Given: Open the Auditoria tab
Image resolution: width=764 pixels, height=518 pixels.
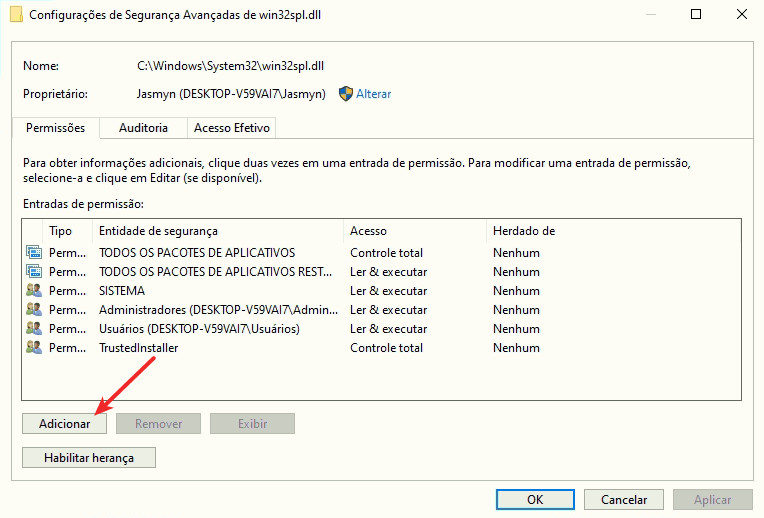Looking at the screenshot, I should click(x=143, y=128).
